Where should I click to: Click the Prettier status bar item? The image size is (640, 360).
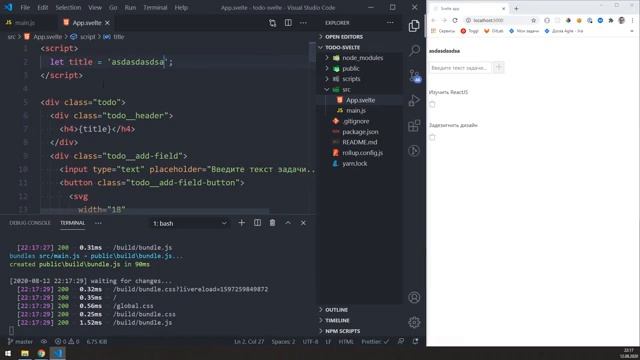pos(375,342)
